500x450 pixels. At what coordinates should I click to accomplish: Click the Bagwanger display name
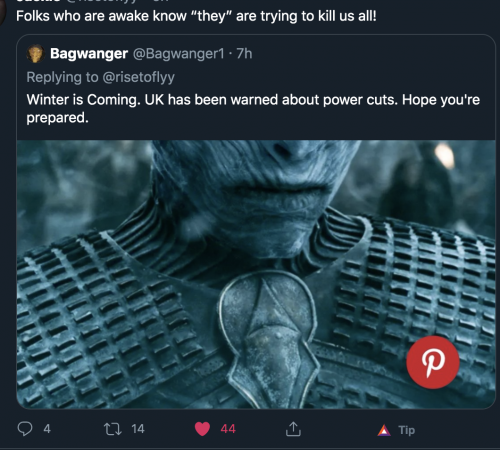(x=89, y=53)
